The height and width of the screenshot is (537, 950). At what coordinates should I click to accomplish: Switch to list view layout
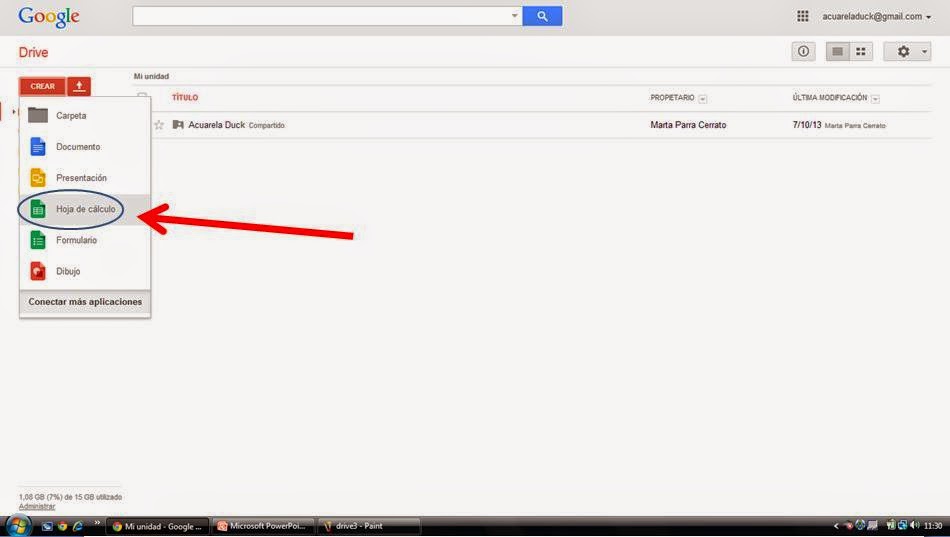[x=838, y=52]
